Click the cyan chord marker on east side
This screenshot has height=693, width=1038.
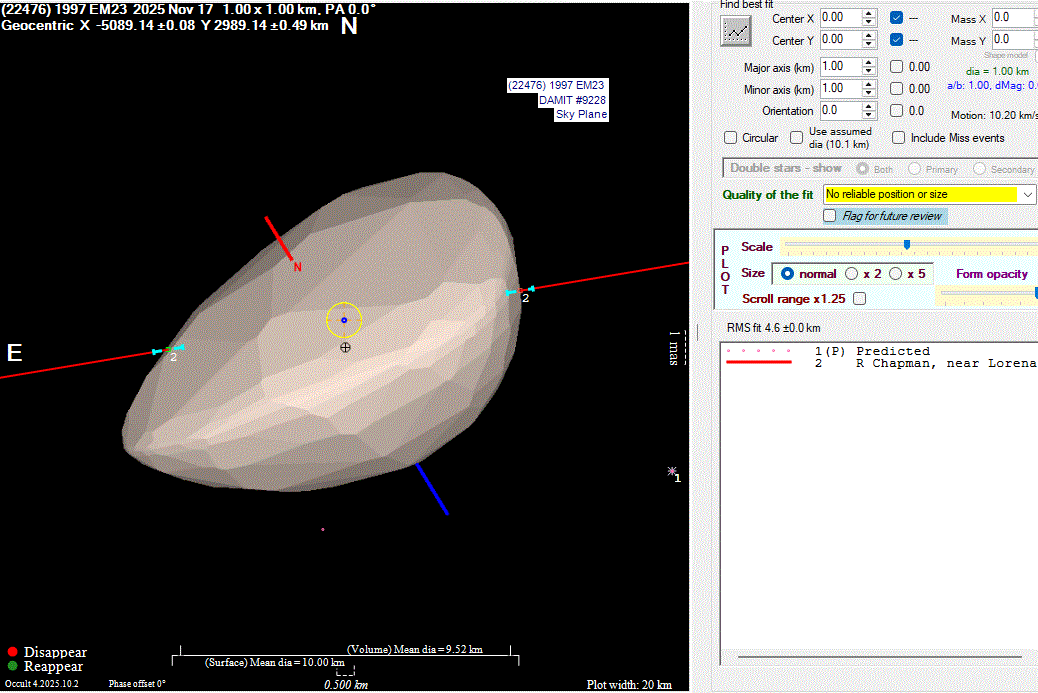click(166, 350)
